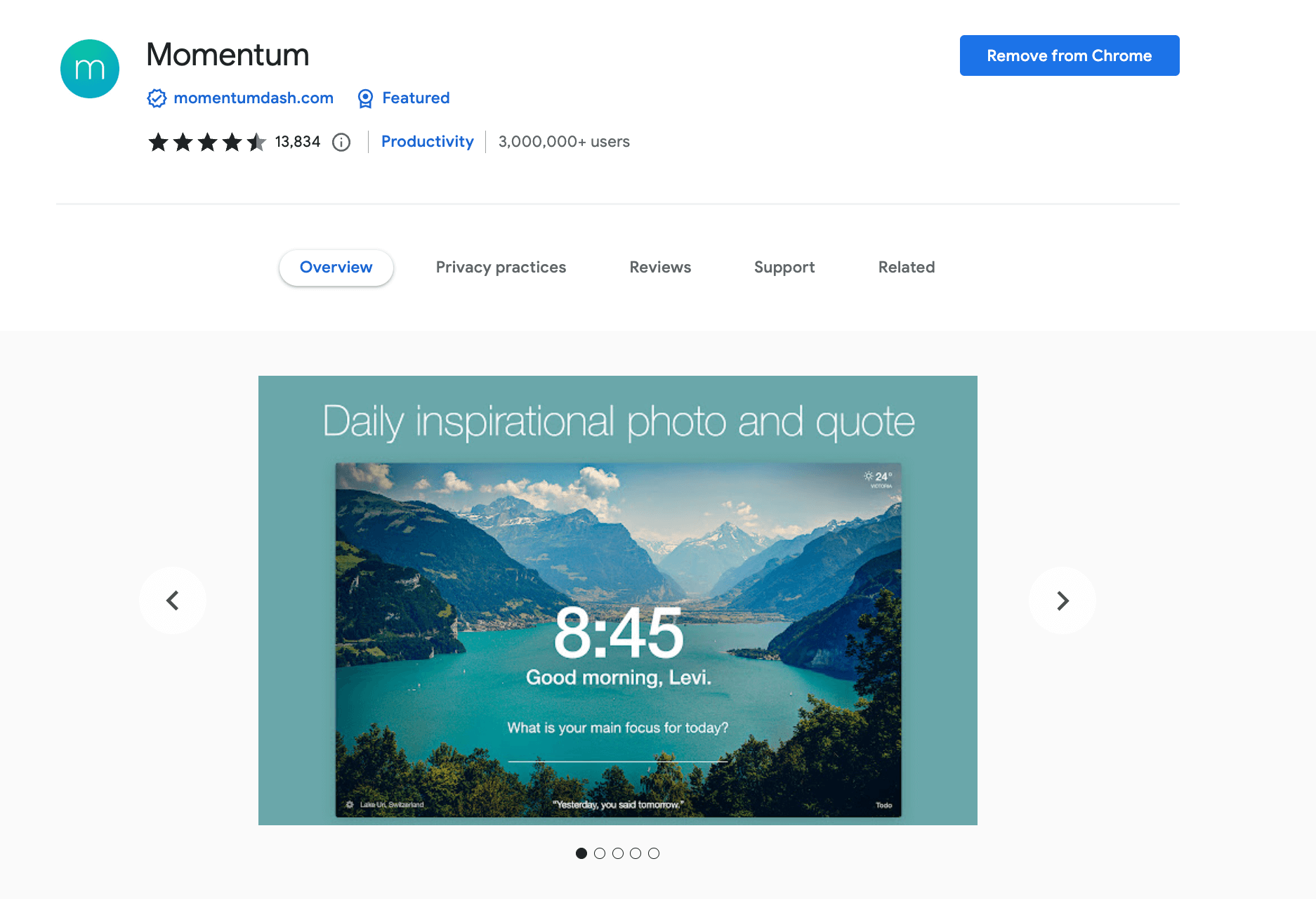Click the 3,000,000+ users text

coord(564,142)
